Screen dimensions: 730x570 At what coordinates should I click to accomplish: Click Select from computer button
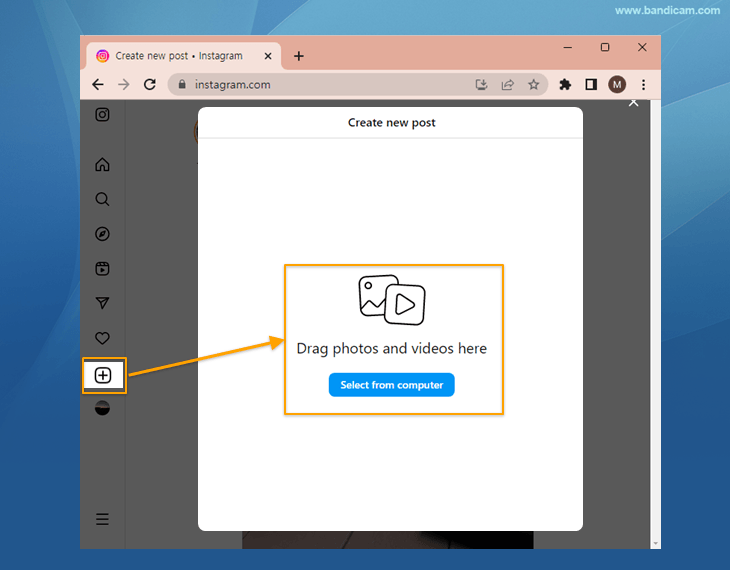click(x=391, y=385)
